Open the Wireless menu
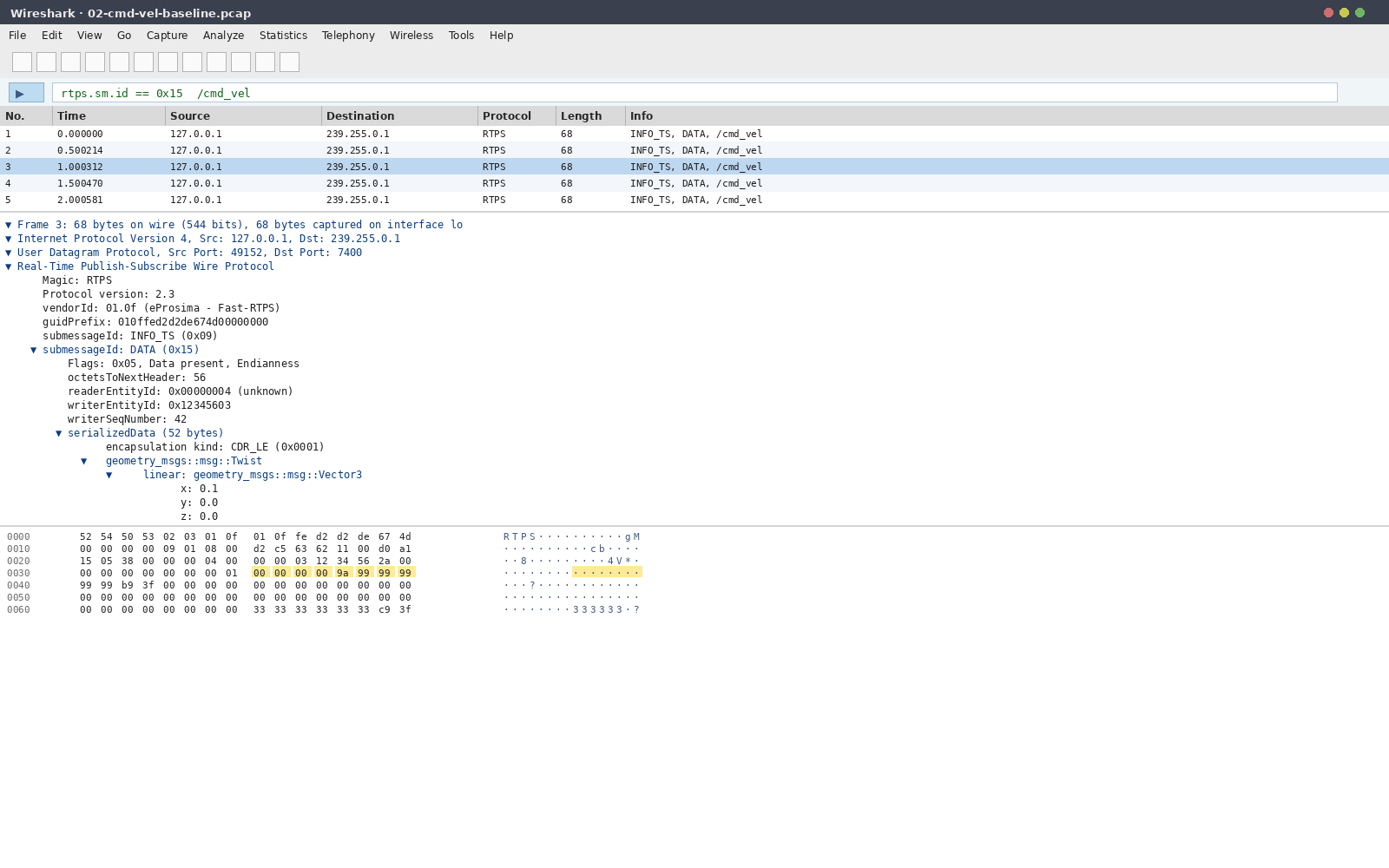This screenshot has width=1389, height=868. [x=411, y=36]
